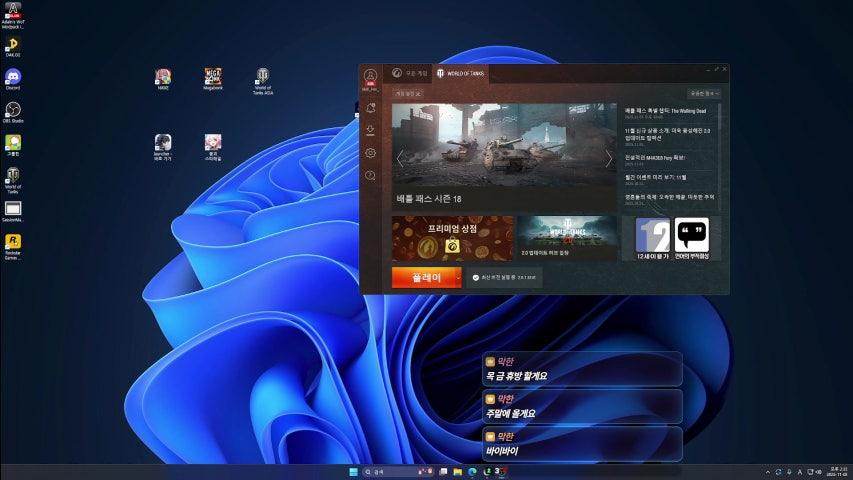Switch to the 모든 게임 tab

click(410, 73)
